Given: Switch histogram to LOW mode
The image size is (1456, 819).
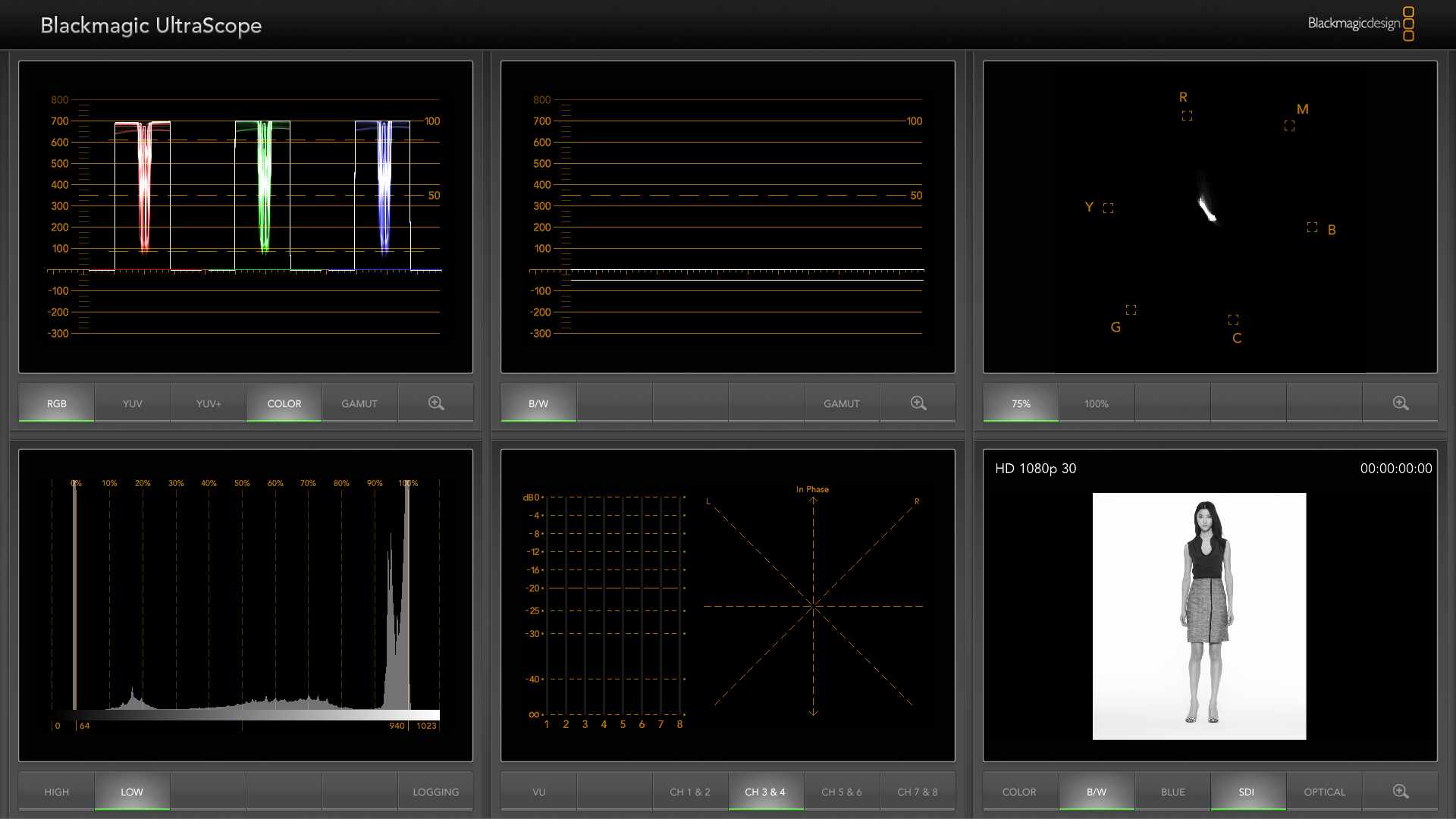Looking at the screenshot, I should (132, 791).
